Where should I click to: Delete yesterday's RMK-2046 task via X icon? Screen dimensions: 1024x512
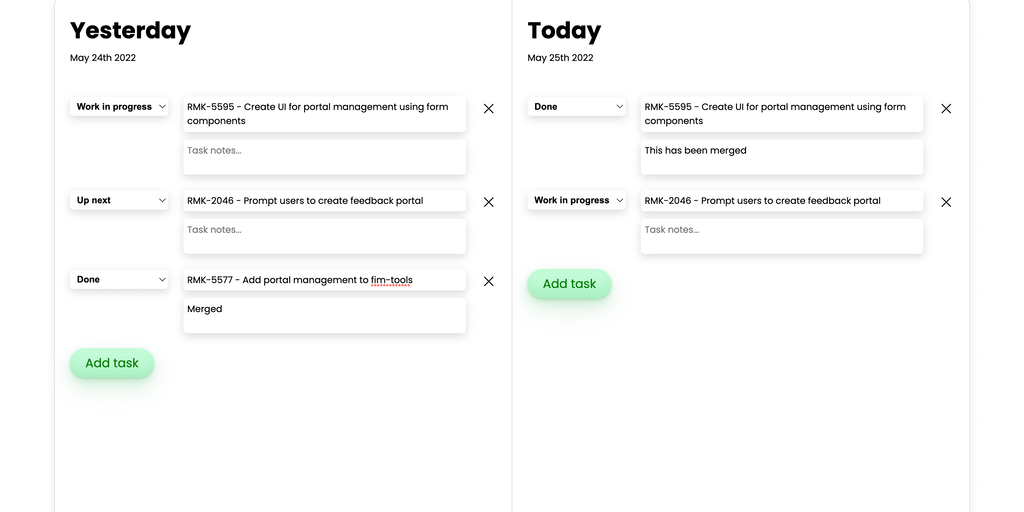click(x=488, y=202)
